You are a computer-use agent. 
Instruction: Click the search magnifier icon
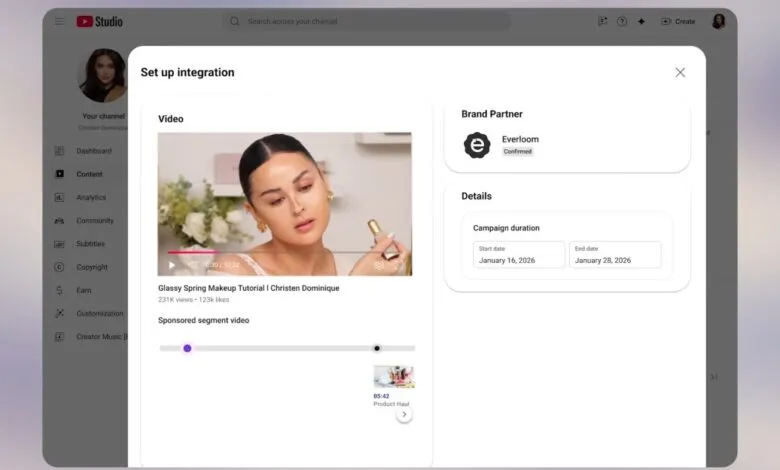point(235,21)
